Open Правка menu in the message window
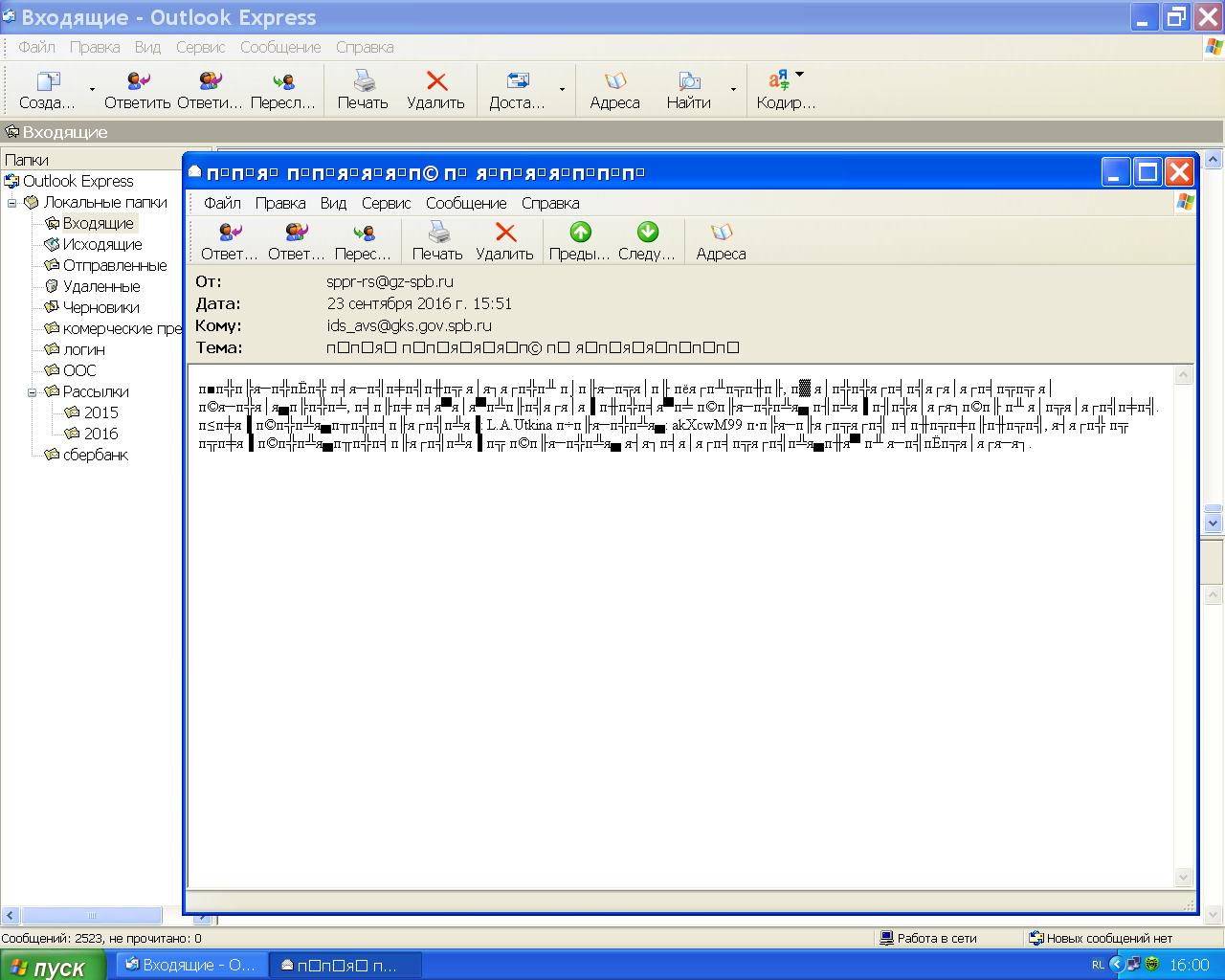The image size is (1225, 980). 280,203
